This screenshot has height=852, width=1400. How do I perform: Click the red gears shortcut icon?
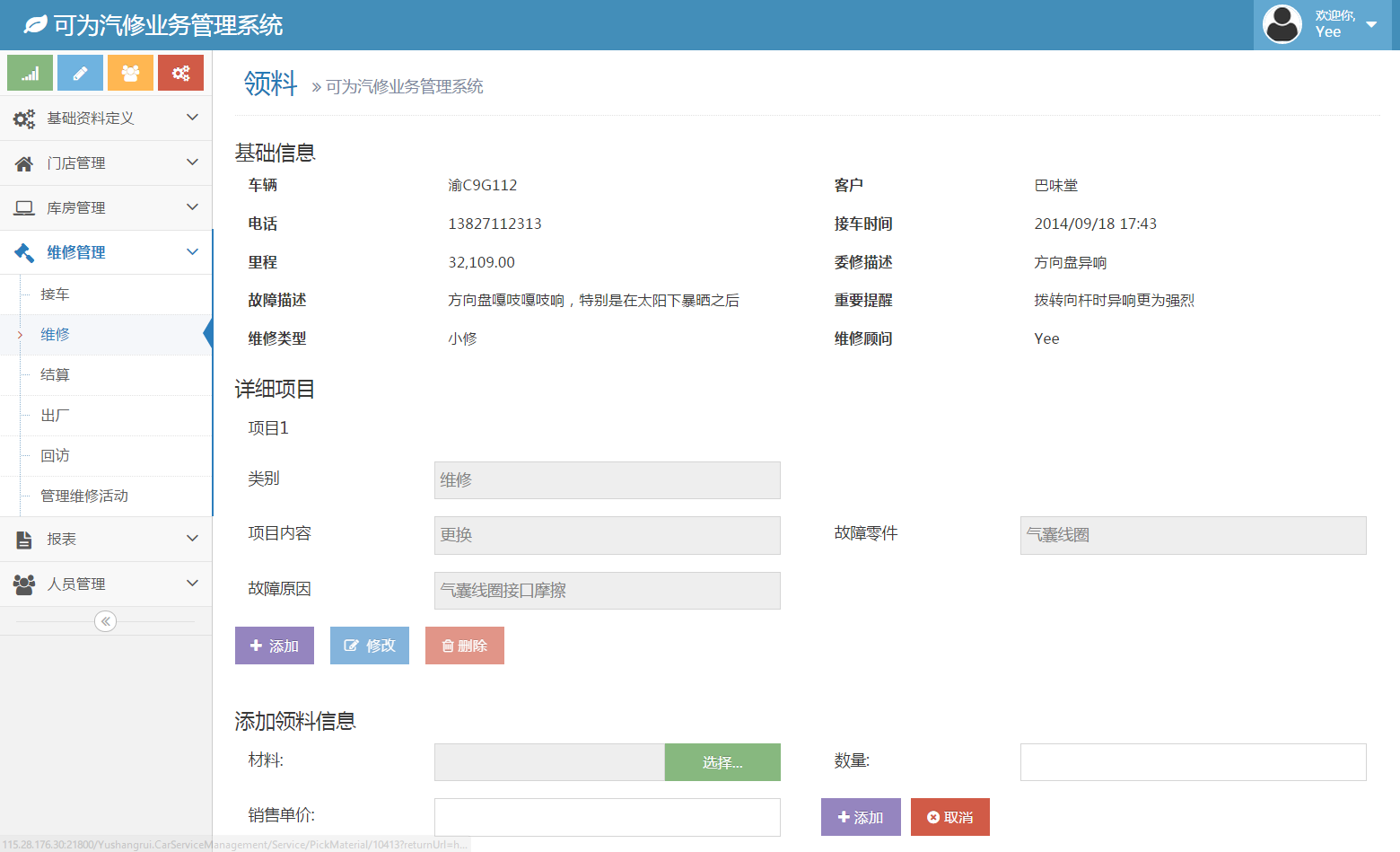point(180,73)
